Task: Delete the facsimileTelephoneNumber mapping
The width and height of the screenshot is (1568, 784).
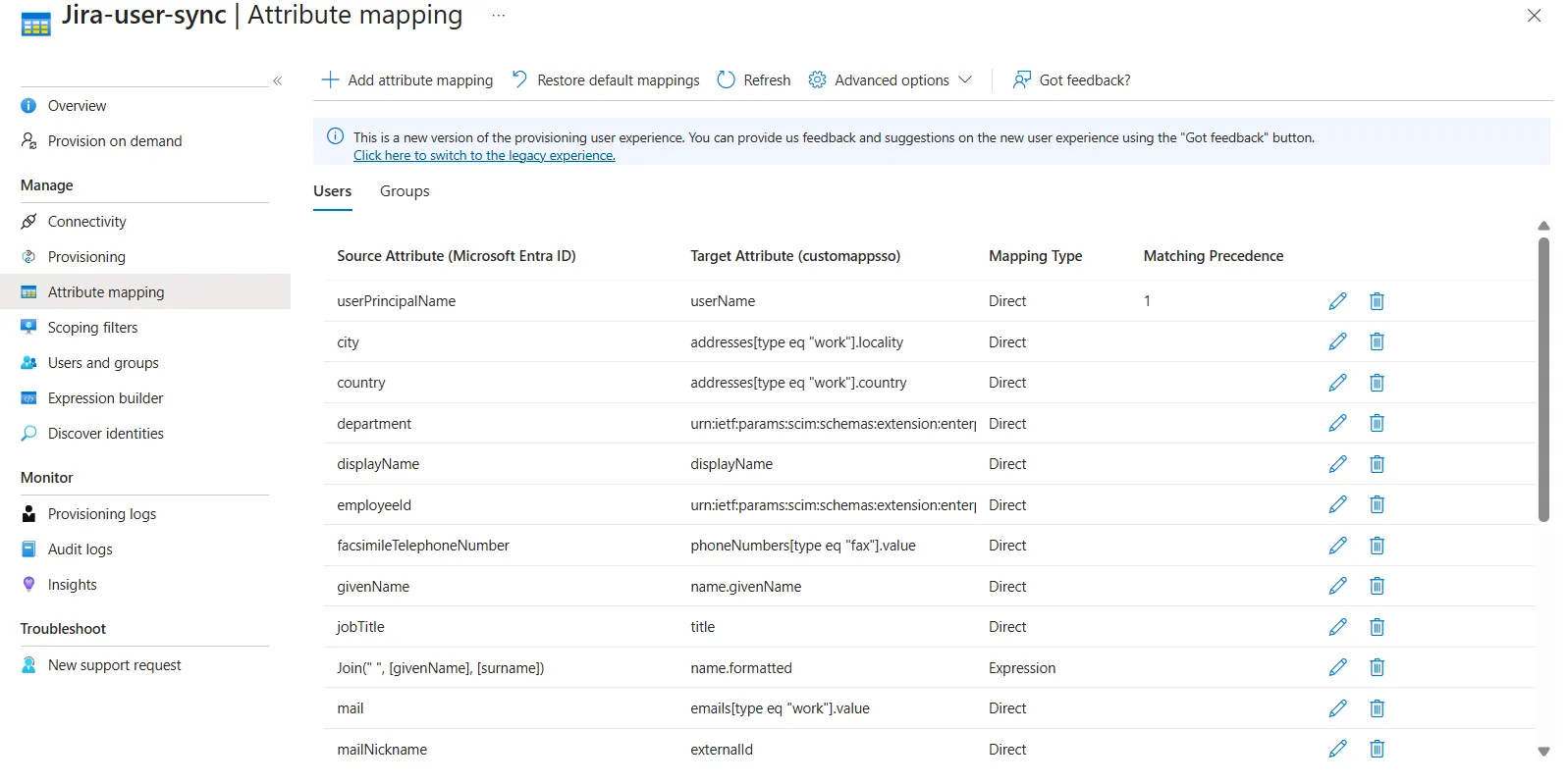Action: tap(1377, 546)
